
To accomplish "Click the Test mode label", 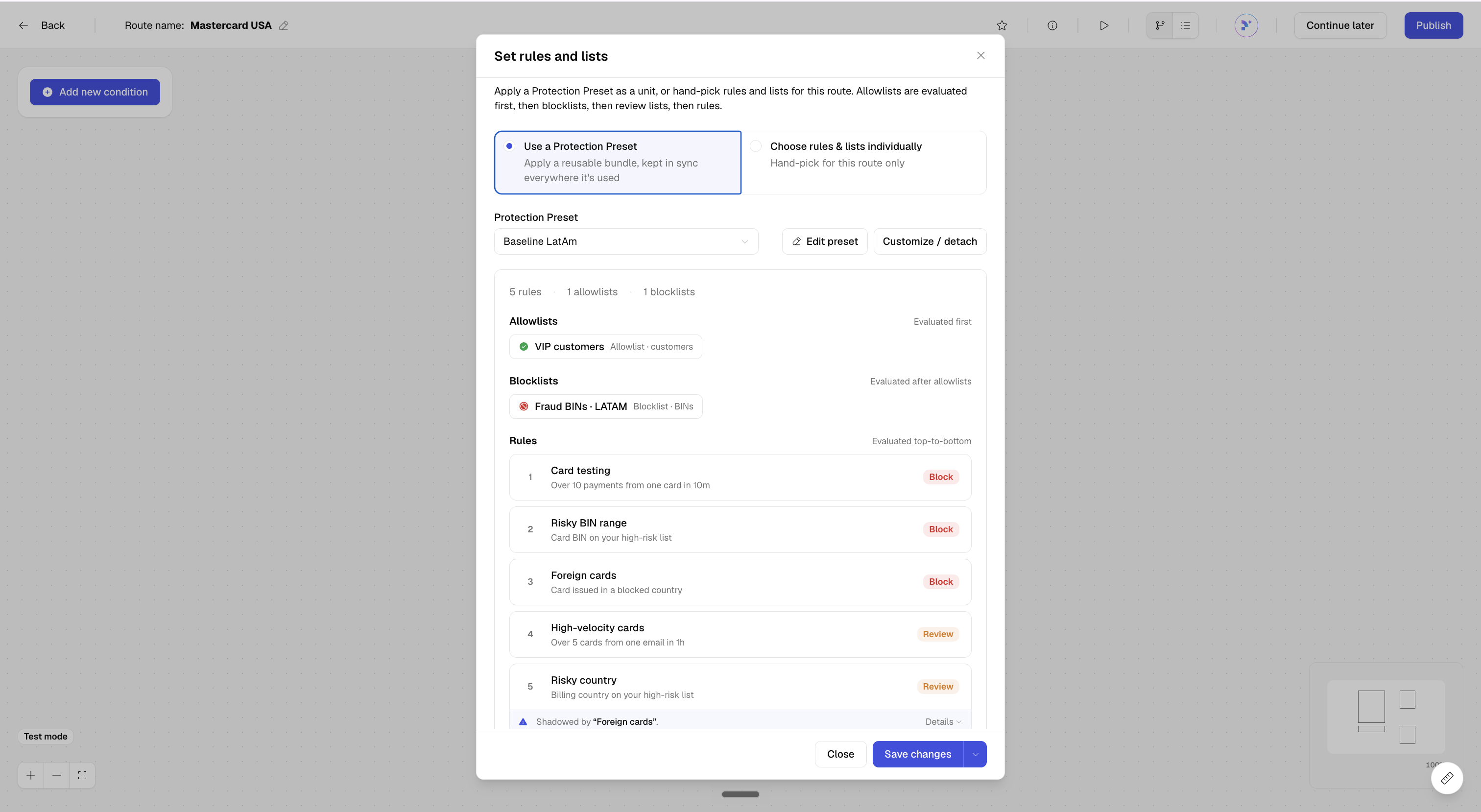I will [46, 736].
